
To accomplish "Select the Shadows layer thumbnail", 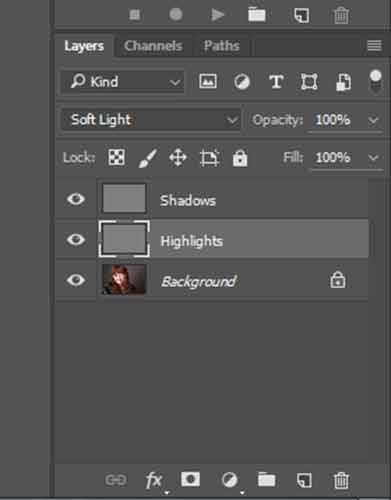I will point(124,198).
